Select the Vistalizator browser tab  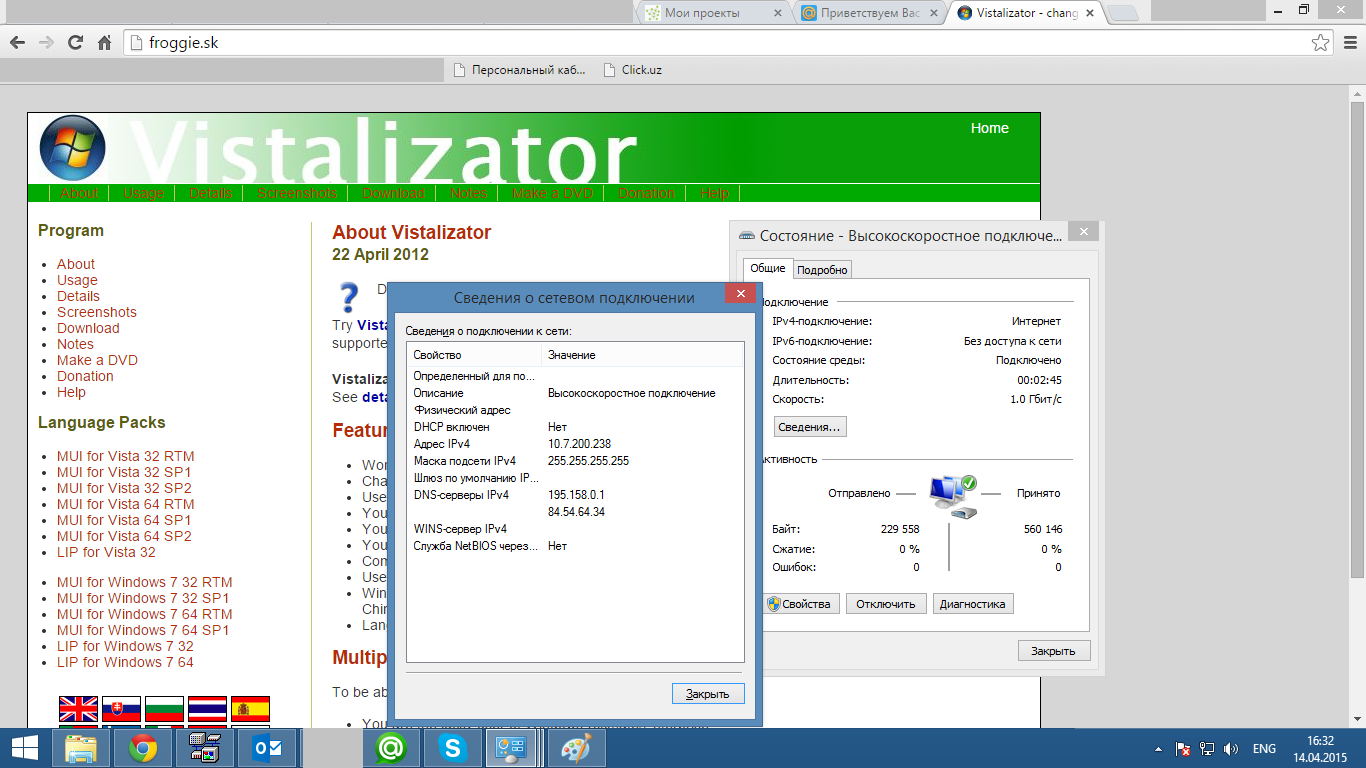1024,13
